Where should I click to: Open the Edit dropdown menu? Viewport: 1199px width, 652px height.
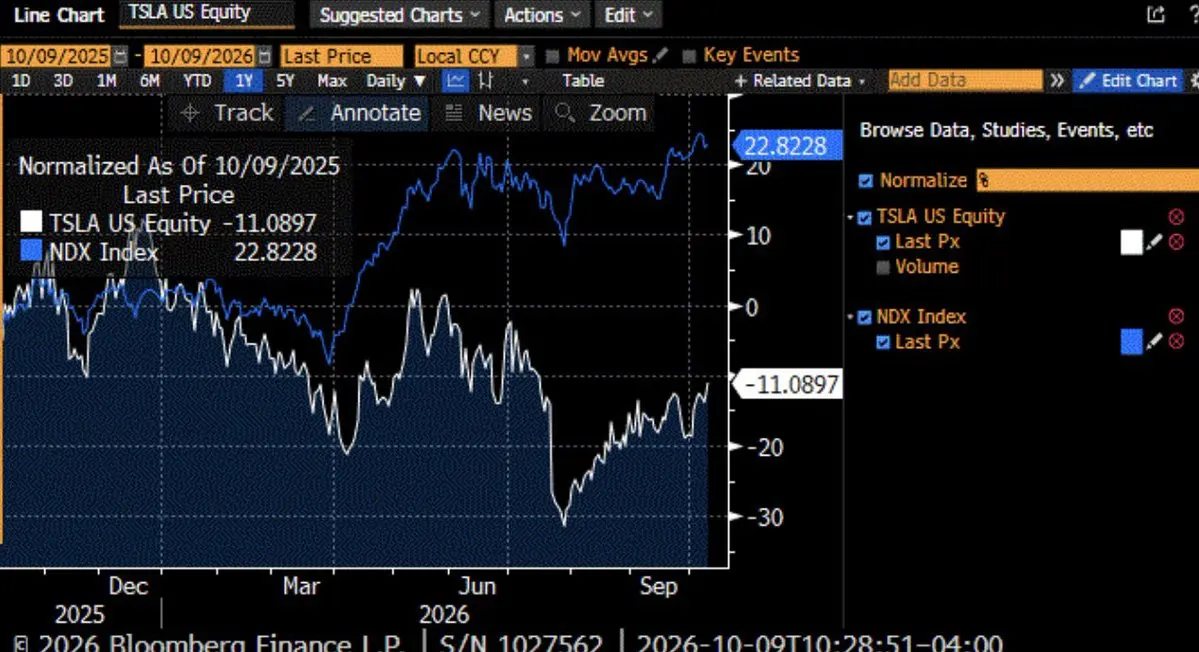click(x=629, y=15)
